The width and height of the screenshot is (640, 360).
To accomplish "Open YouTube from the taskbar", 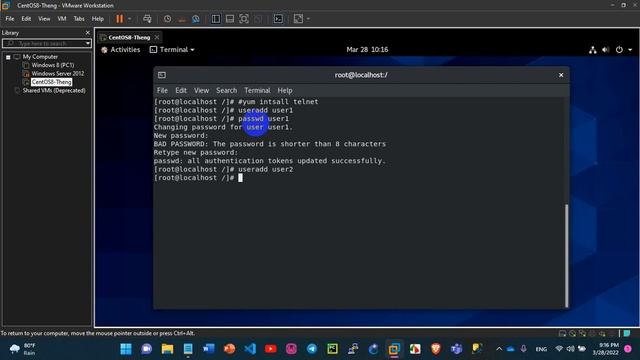I will [x=270, y=349].
